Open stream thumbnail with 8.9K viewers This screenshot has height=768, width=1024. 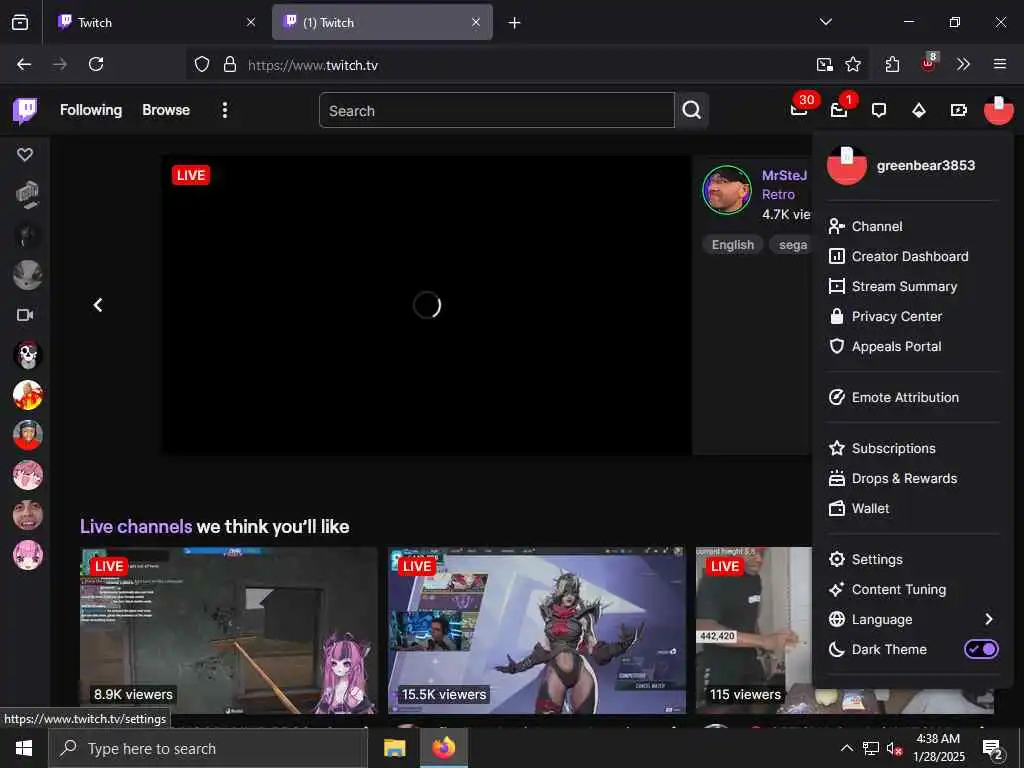(x=229, y=630)
